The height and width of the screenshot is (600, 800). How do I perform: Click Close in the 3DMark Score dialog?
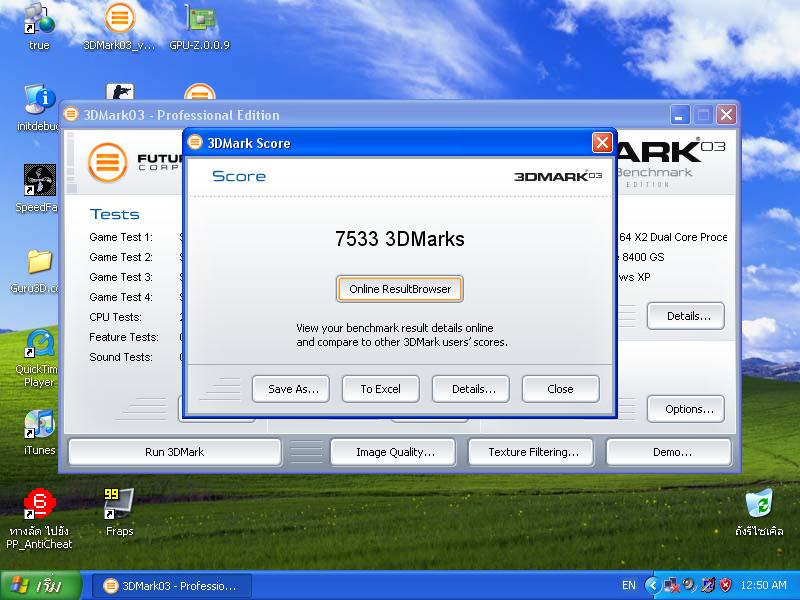click(560, 389)
